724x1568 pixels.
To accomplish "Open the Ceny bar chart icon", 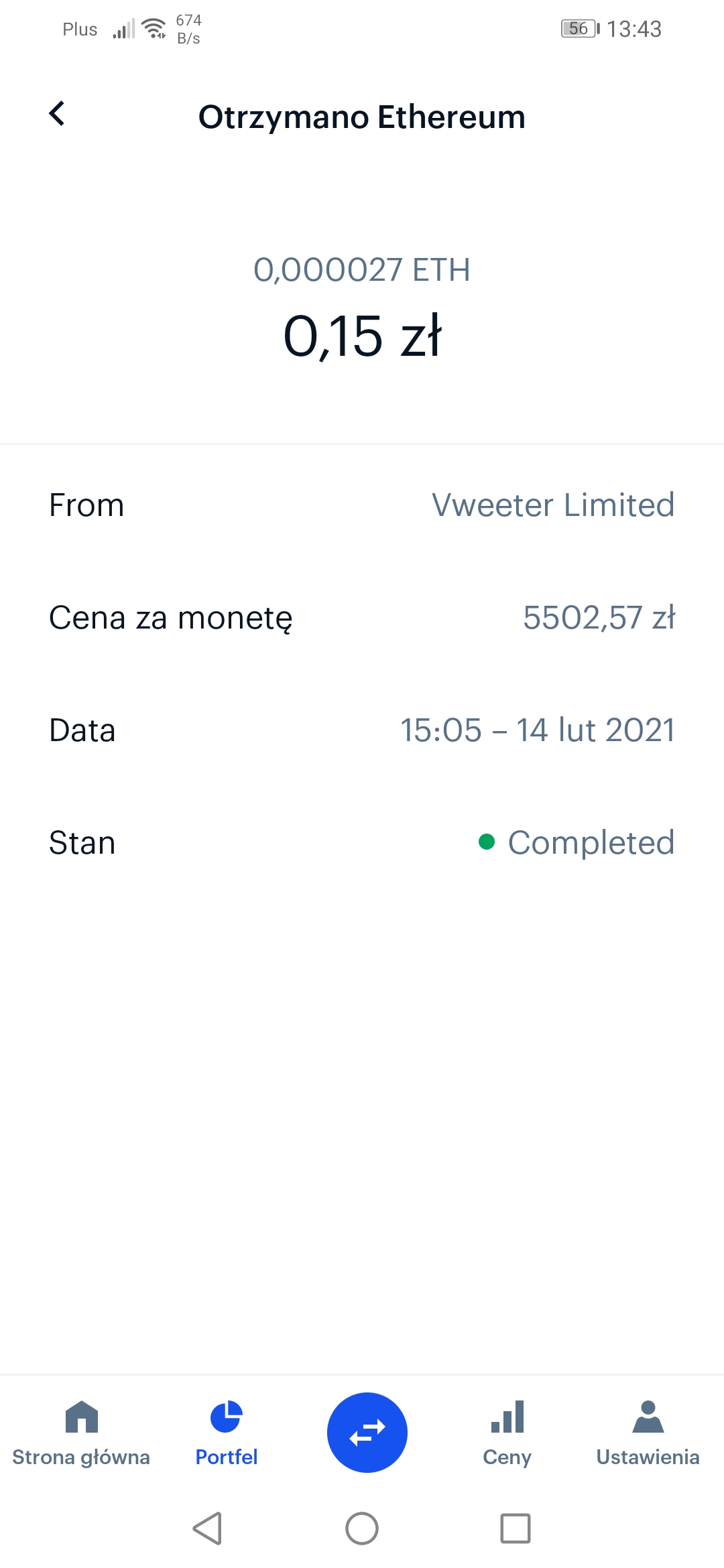I will click(x=507, y=1417).
